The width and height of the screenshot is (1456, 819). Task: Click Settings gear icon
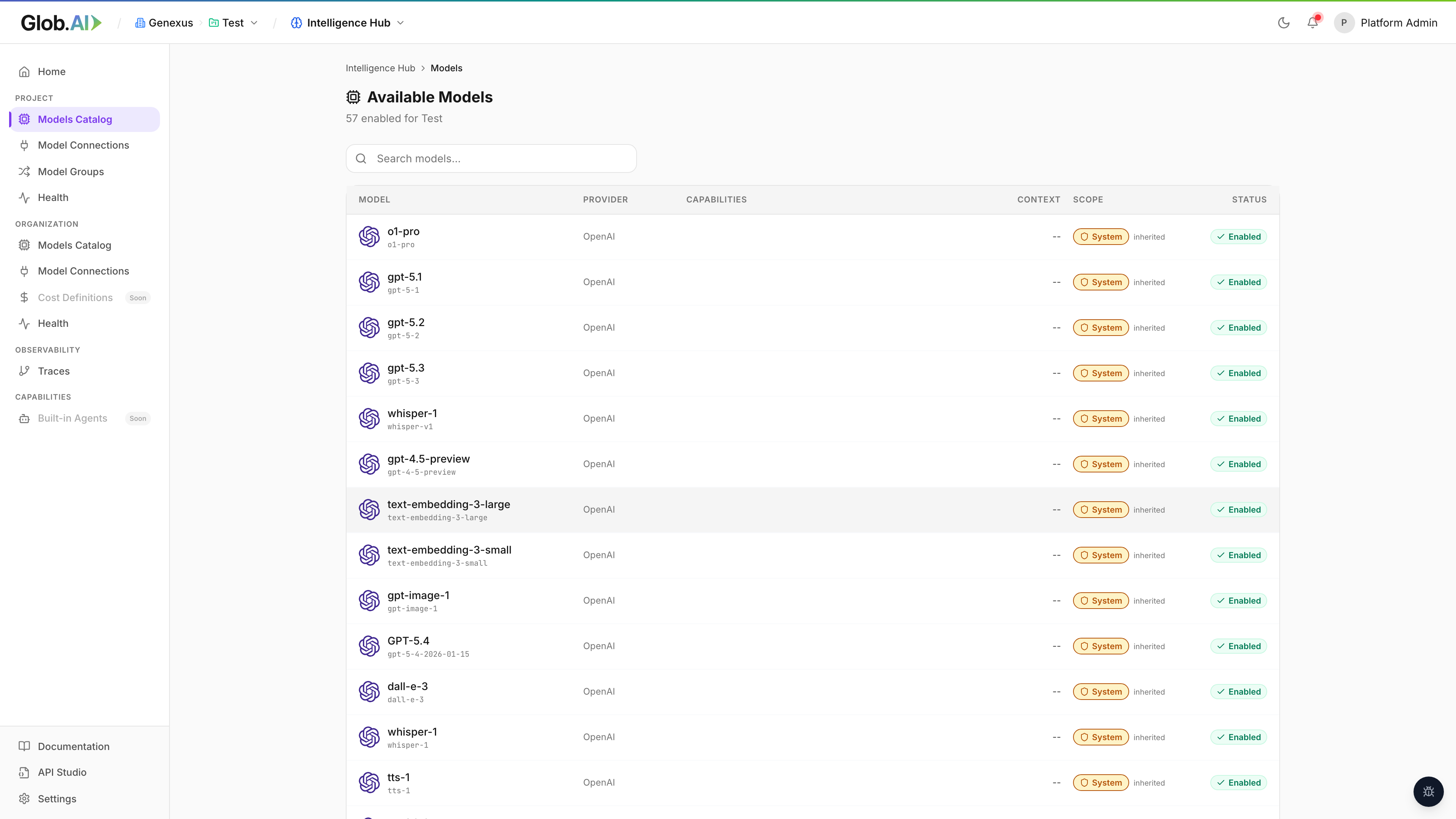point(24,799)
